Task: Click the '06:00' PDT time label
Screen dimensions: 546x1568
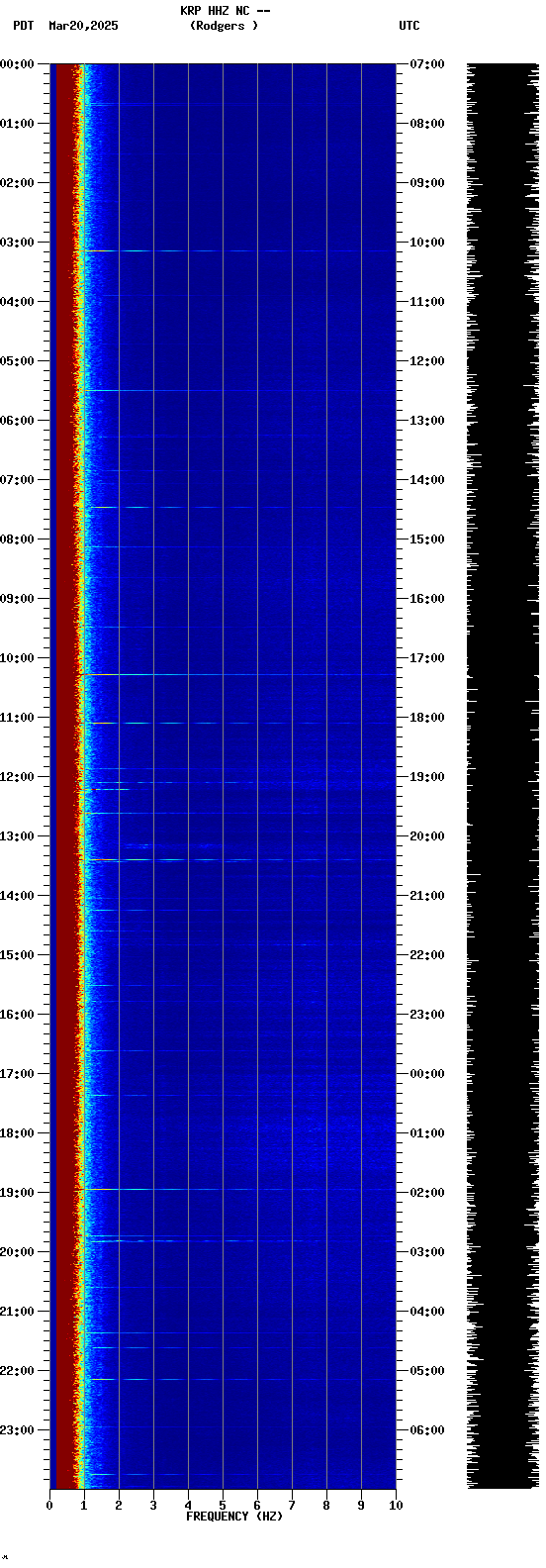Action: tap(17, 421)
